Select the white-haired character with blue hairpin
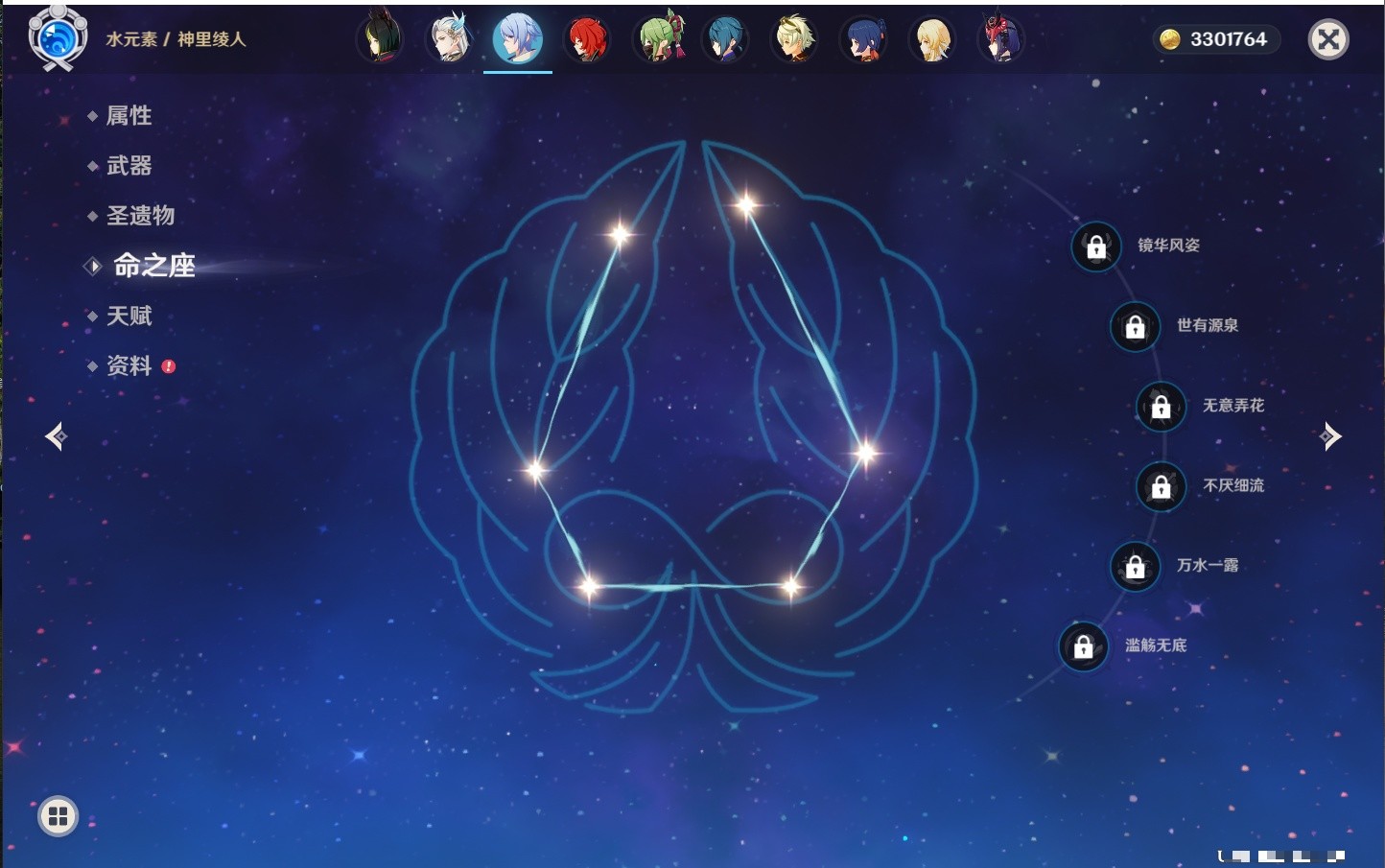The height and width of the screenshot is (868, 1385). click(449, 39)
